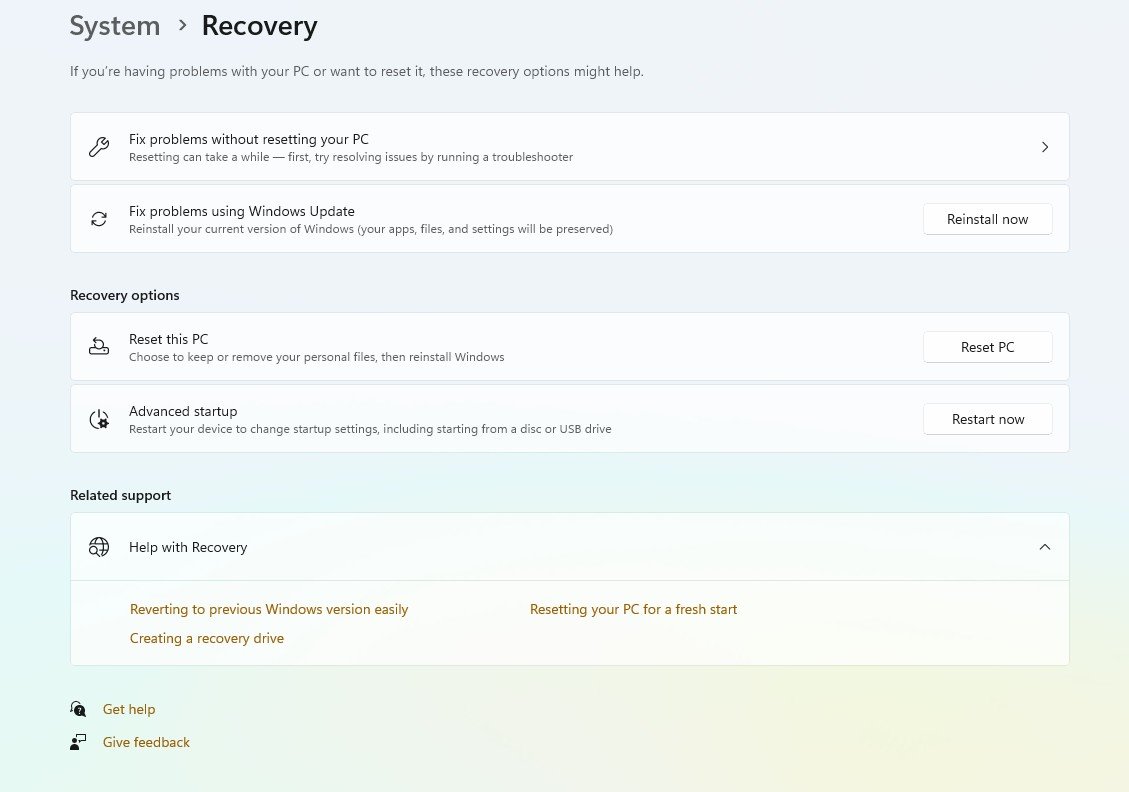The width and height of the screenshot is (1129, 792).
Task: Click the Give feedback person icon
Action: (78, 742)
